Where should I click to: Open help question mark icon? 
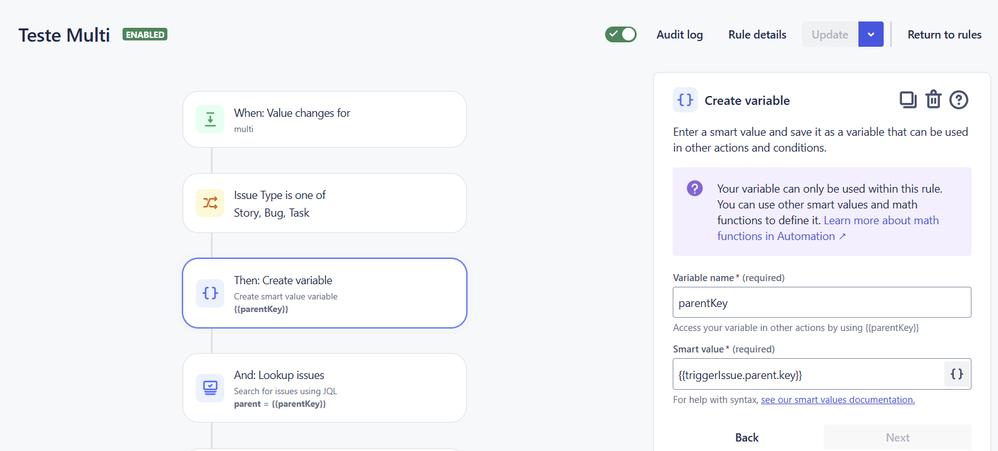coord(959,100)
